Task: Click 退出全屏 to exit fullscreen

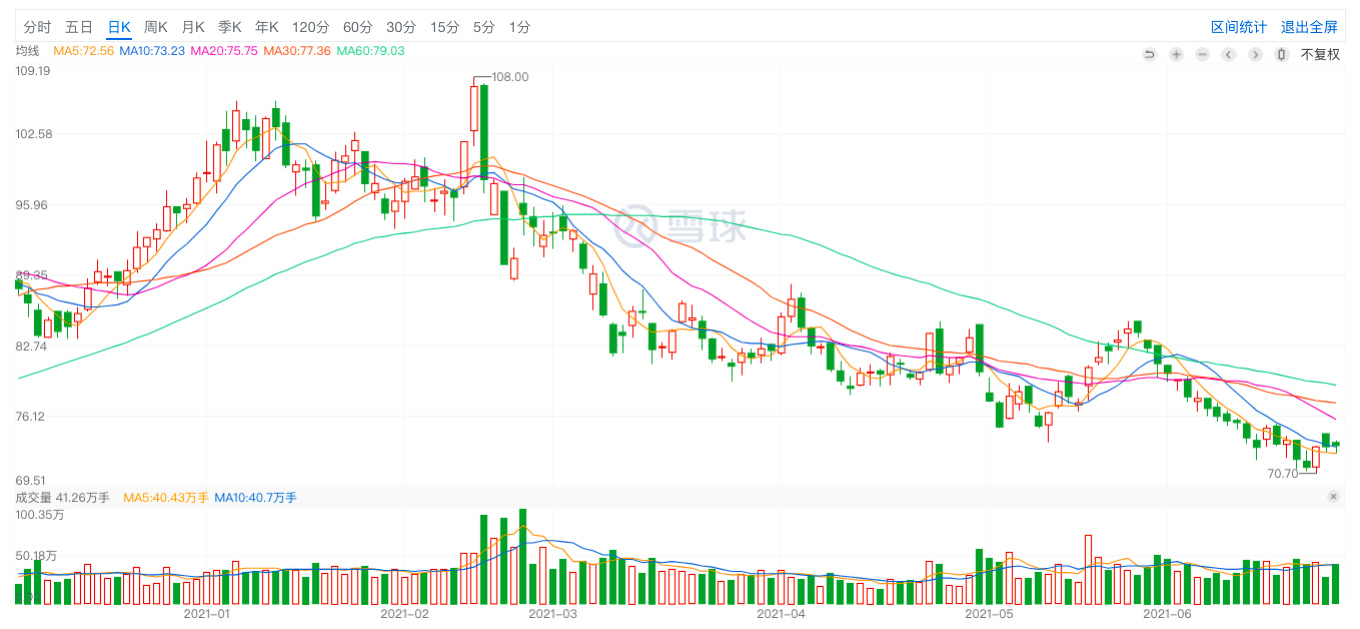Action: pos(1309,27)
